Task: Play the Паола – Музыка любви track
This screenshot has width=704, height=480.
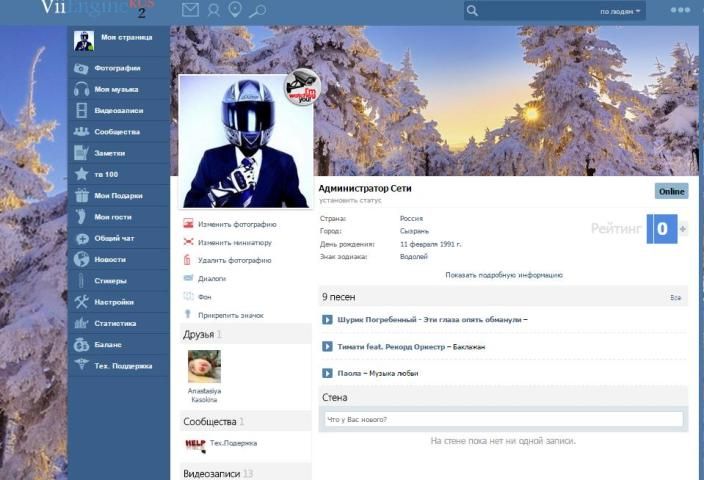Action: [327, 373]
